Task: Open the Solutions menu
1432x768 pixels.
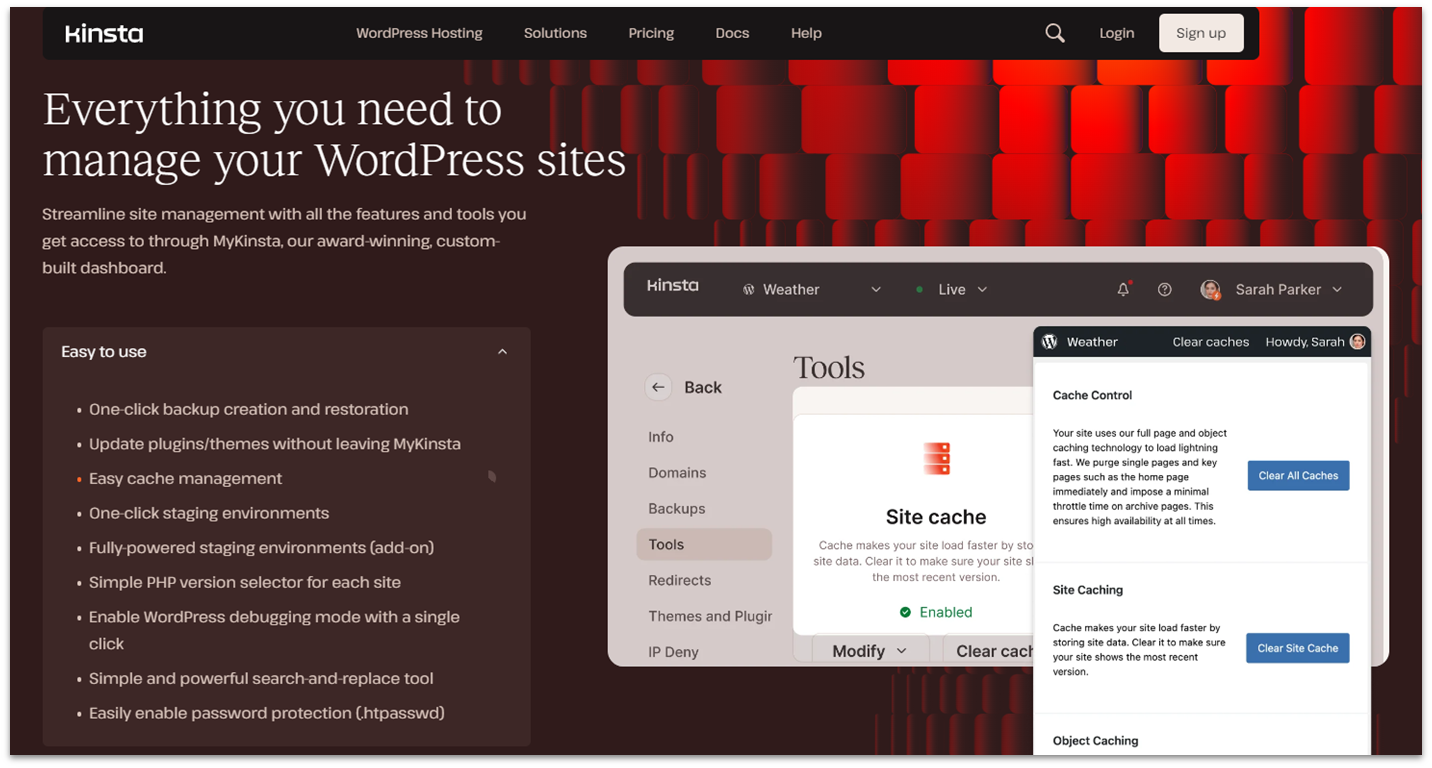Action: [555, 33]
